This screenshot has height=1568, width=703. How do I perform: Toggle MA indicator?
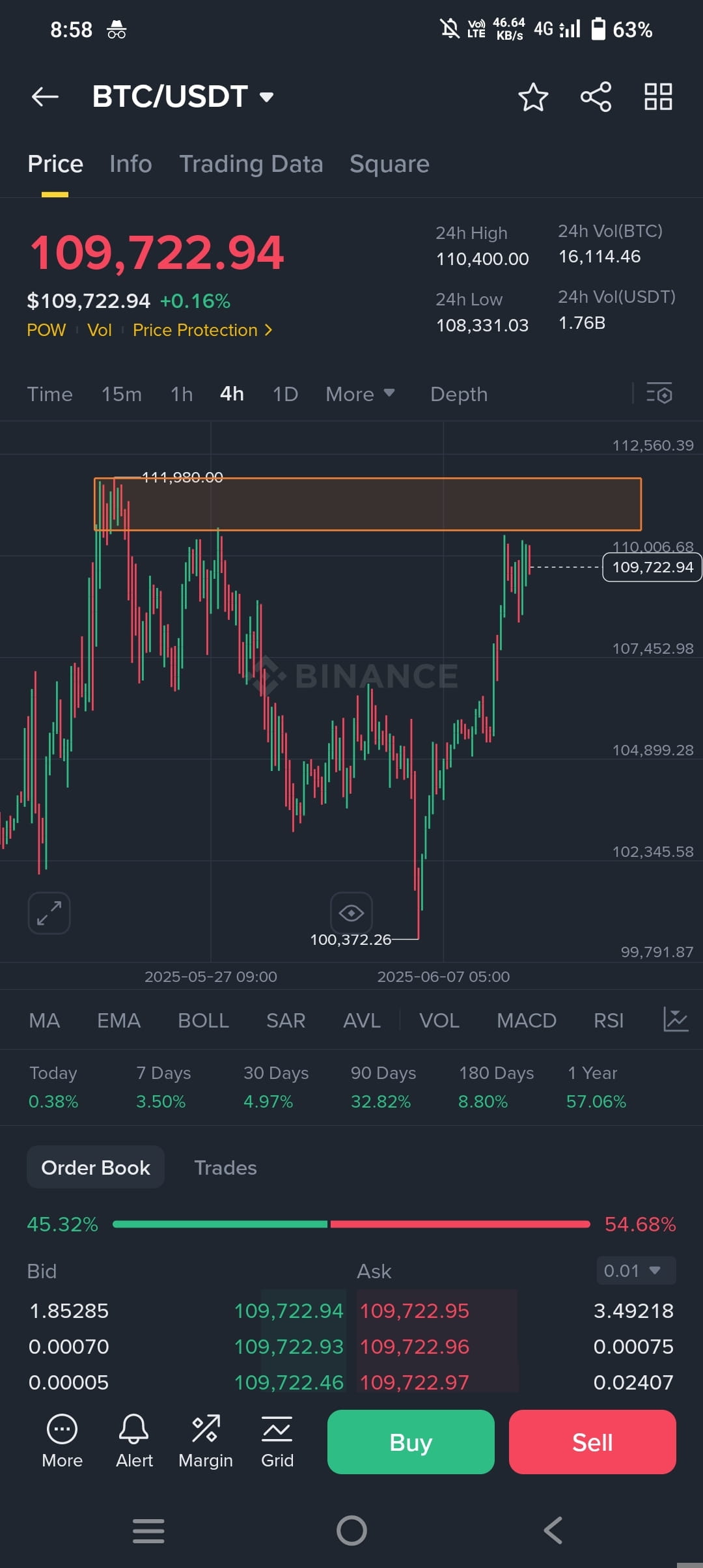point(44,1020)
